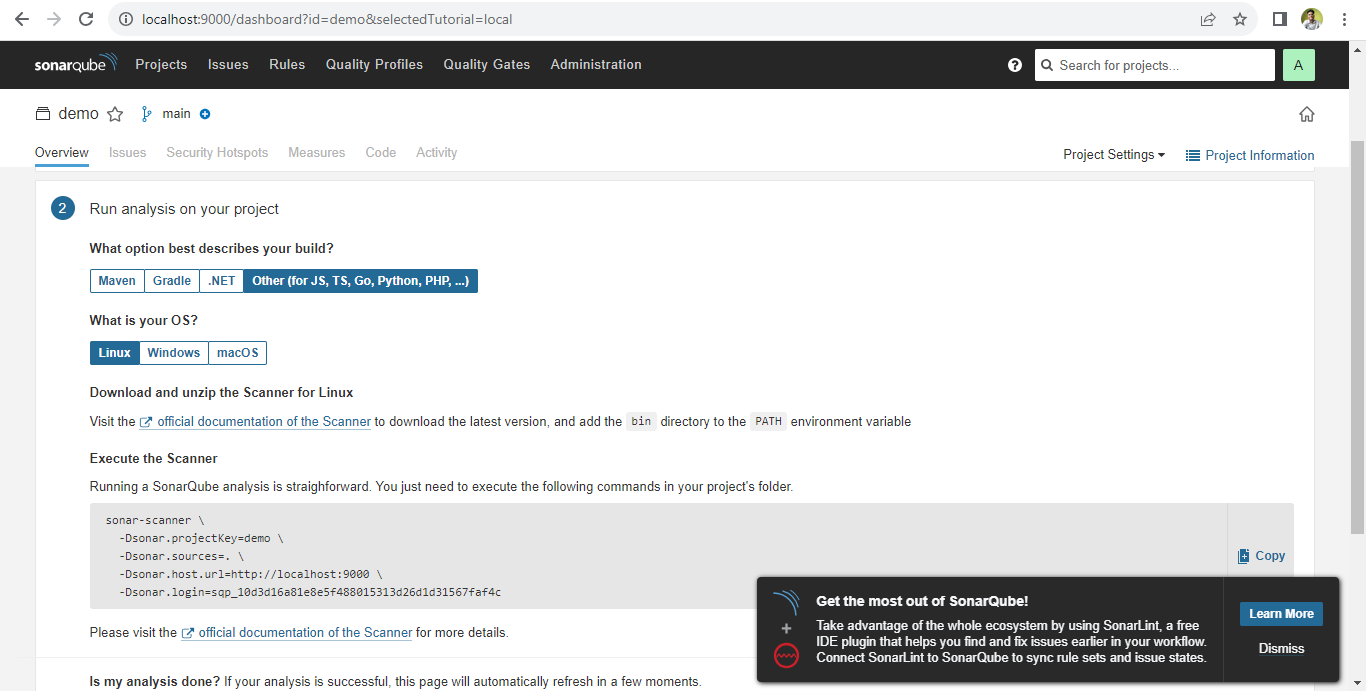Bookmark this tab with star icon
The height and width of the screenshot is (691, 1366).
(x=1240, y=19)
